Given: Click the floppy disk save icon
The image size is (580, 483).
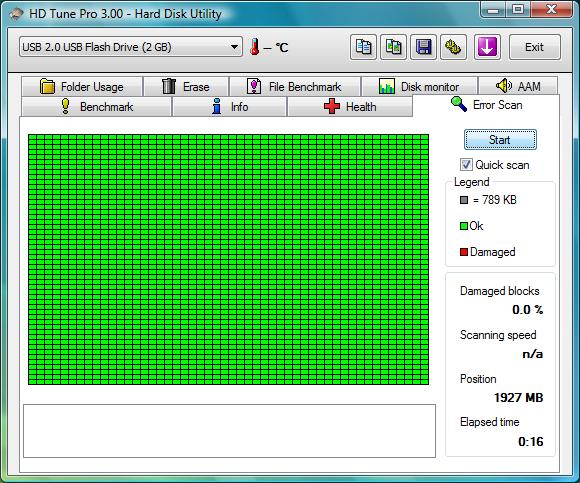Looking at the screenshot, I should [x=423, y=47].
